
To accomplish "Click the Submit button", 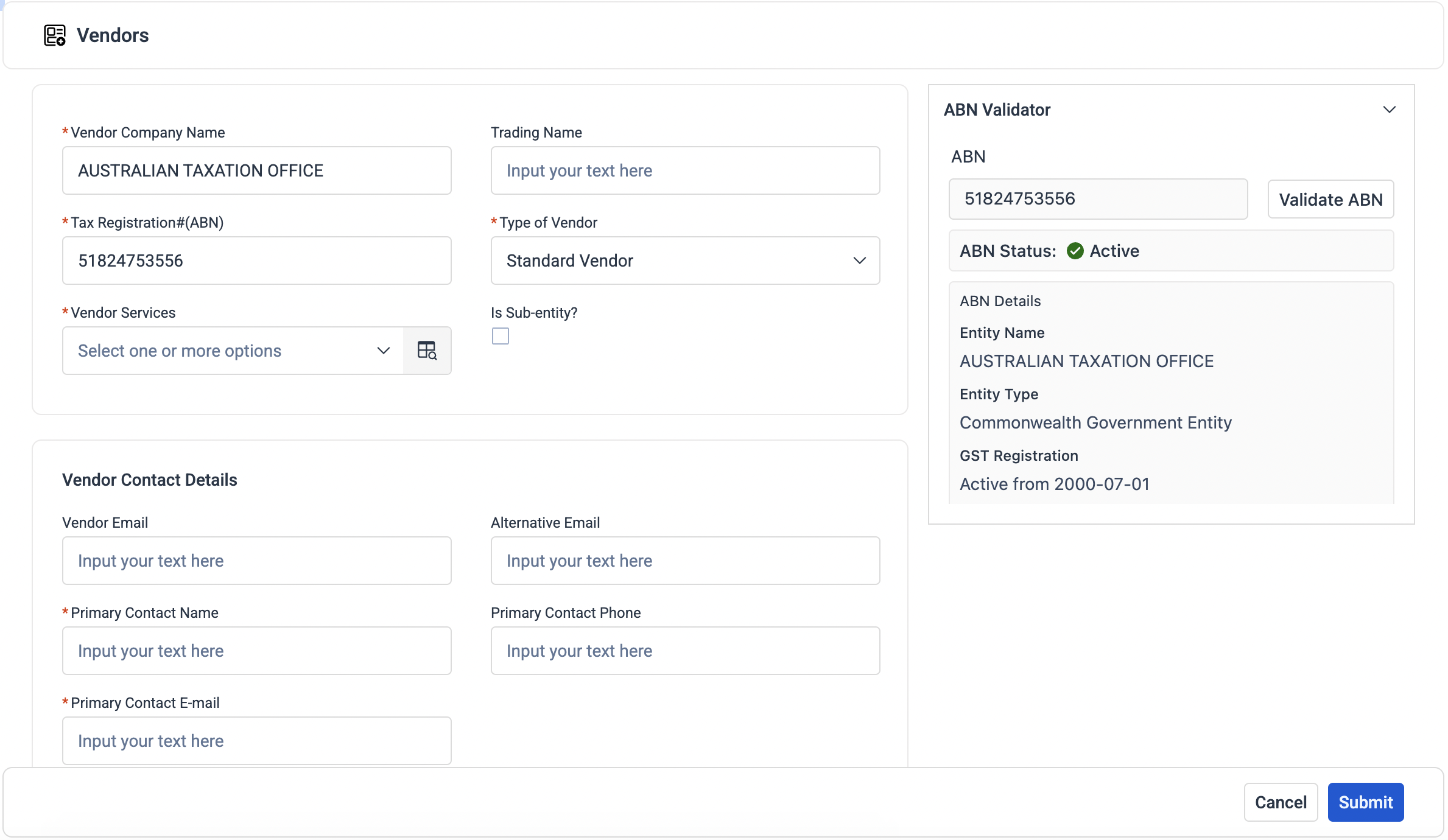I will coord(1365,802).
